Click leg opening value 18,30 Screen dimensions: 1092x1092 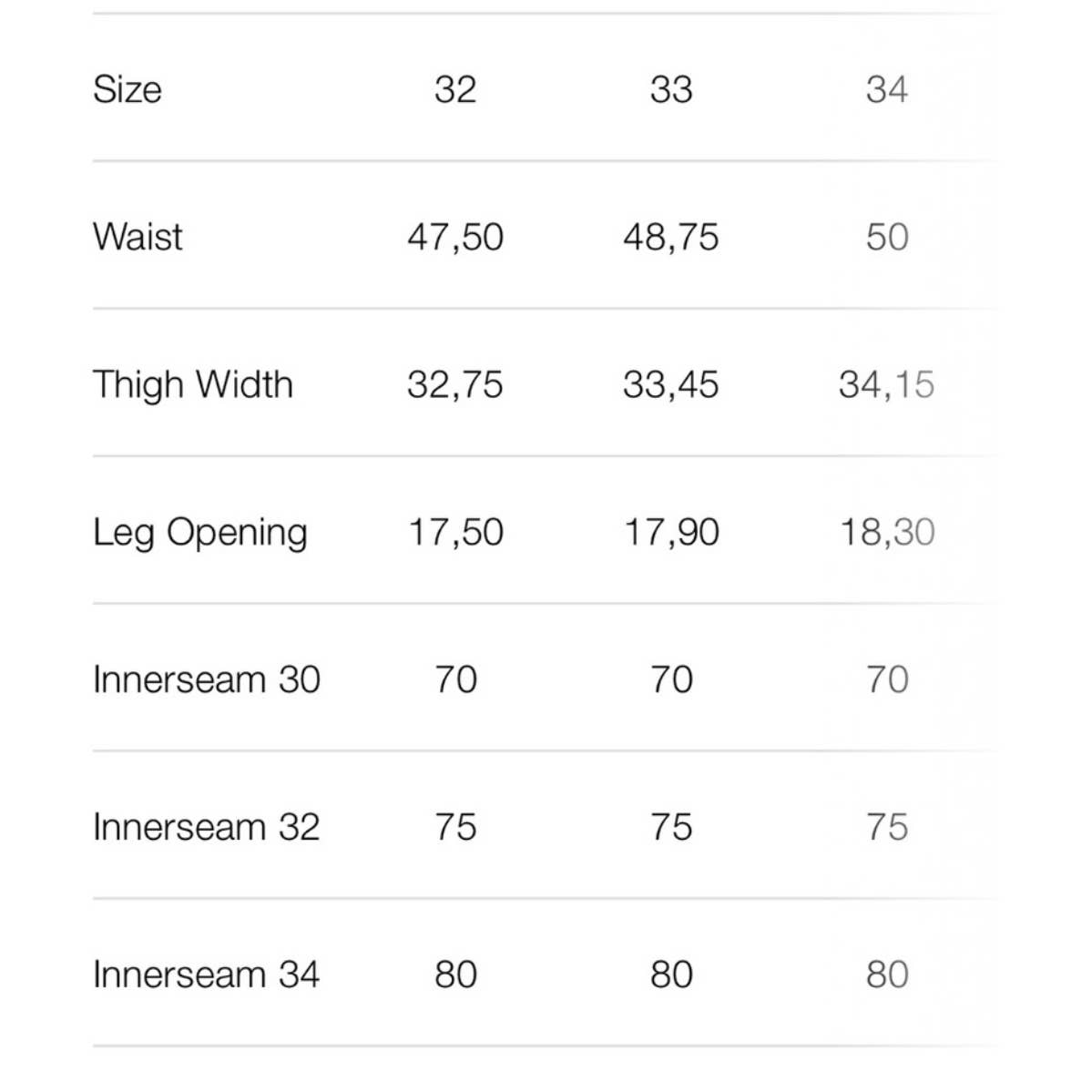pyautogui.click(x=886, y=533)
